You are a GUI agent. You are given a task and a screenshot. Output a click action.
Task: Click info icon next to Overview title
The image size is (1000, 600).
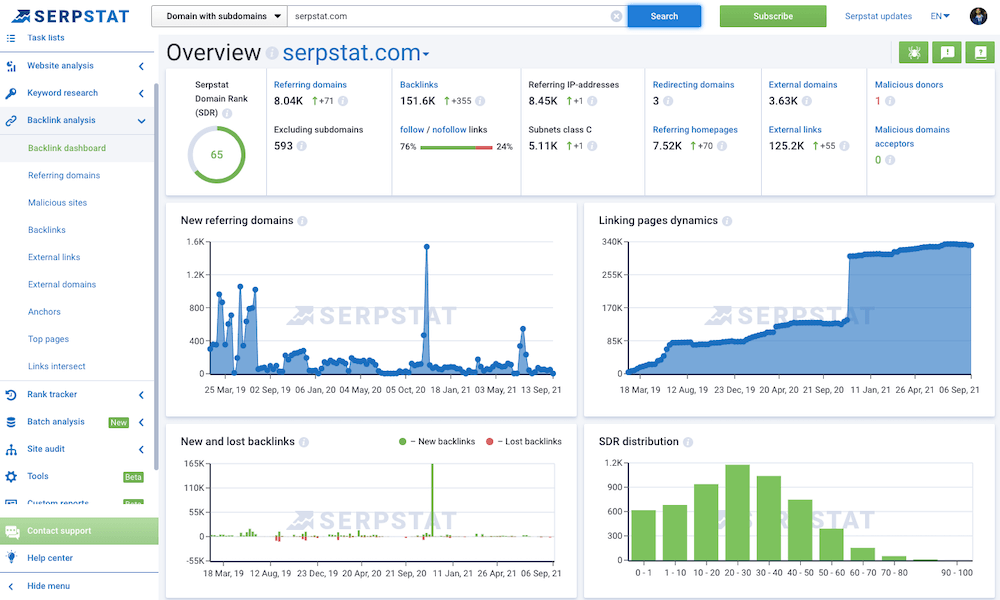(x=272, y=53)
